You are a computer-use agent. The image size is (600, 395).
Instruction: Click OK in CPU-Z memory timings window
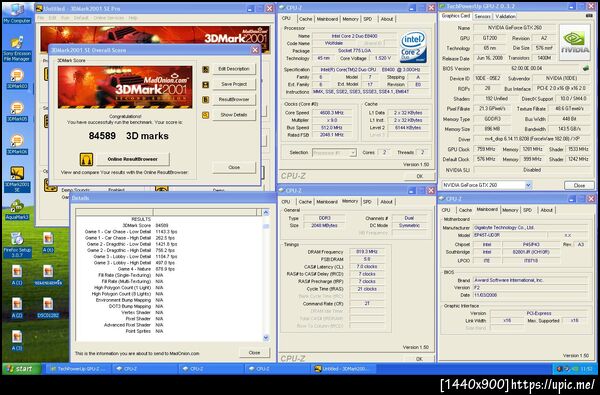pyautogui.click(x=419, y=359)
